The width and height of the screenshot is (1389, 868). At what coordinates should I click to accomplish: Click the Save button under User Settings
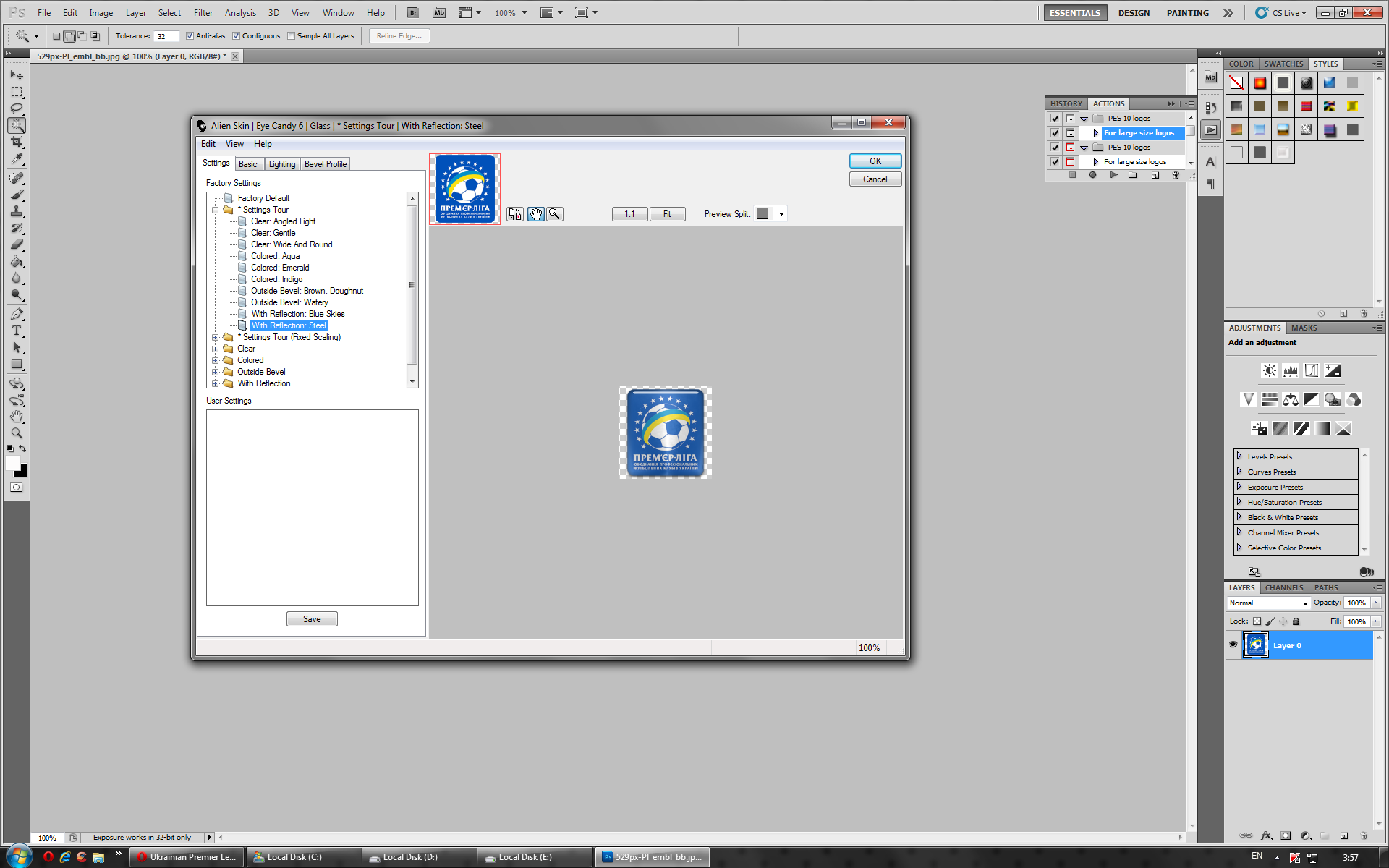pos(312,619)
